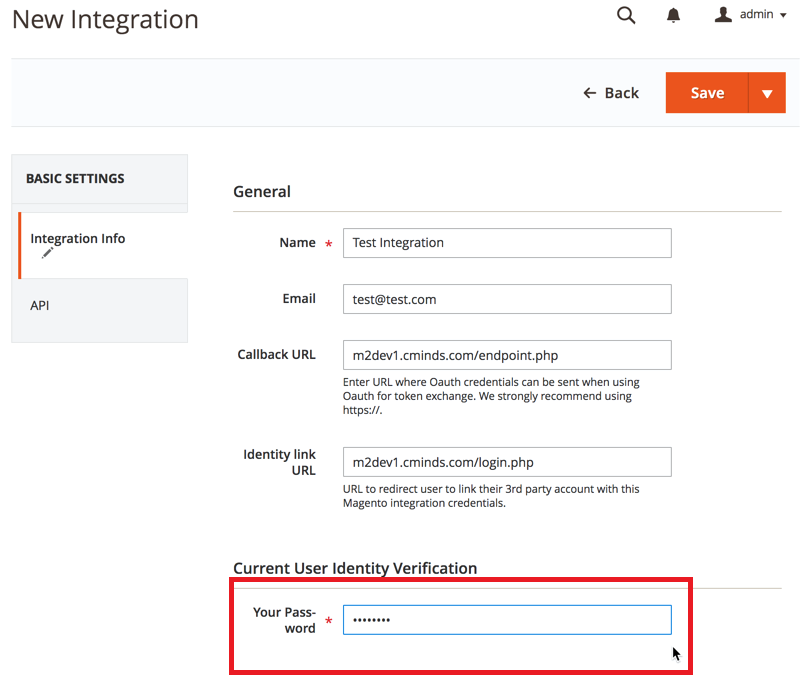Click the Identity link URL field
Viewport: 808px width, 676px height.
[507, 462]
